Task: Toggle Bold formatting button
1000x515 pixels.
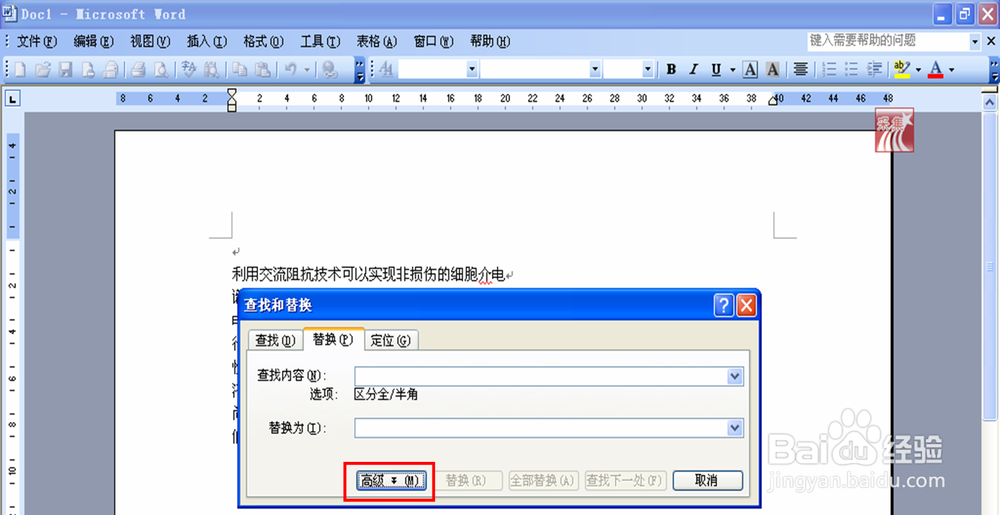Action: 671,69
